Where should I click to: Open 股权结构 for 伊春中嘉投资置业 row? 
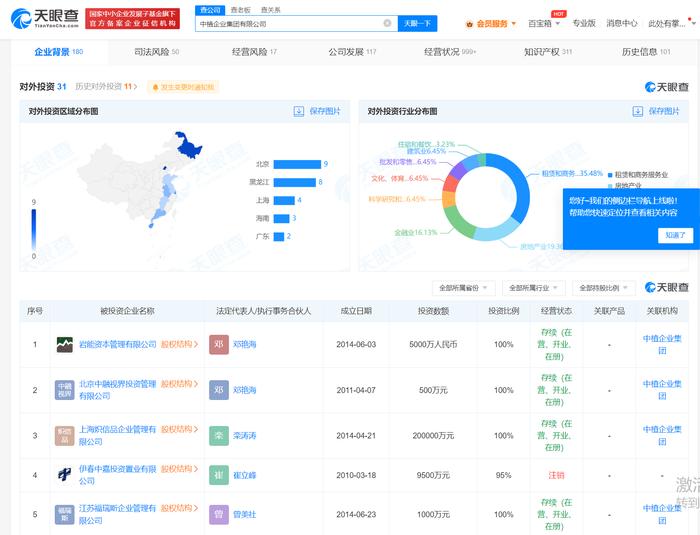pos(179,468)
